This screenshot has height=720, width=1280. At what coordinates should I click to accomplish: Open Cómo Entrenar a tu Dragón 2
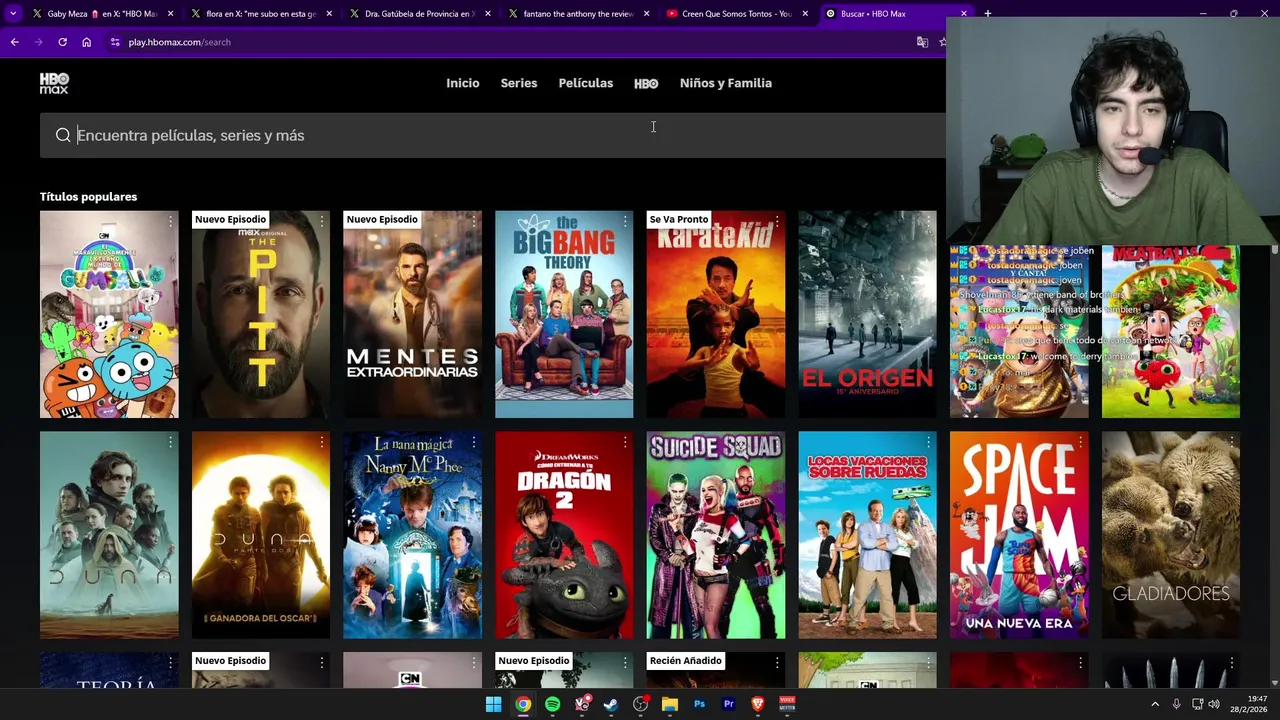[x=564, y=535]
